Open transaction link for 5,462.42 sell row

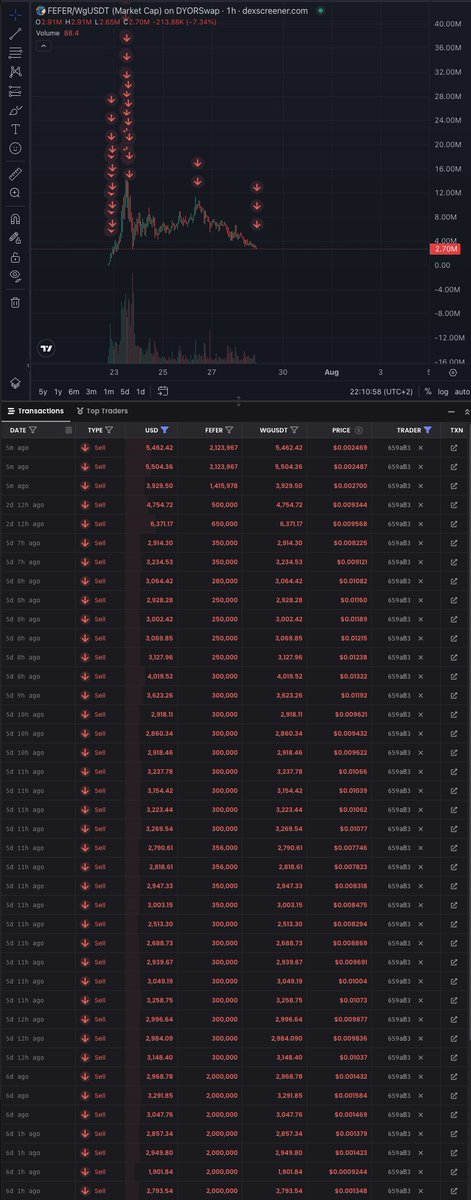455,450
